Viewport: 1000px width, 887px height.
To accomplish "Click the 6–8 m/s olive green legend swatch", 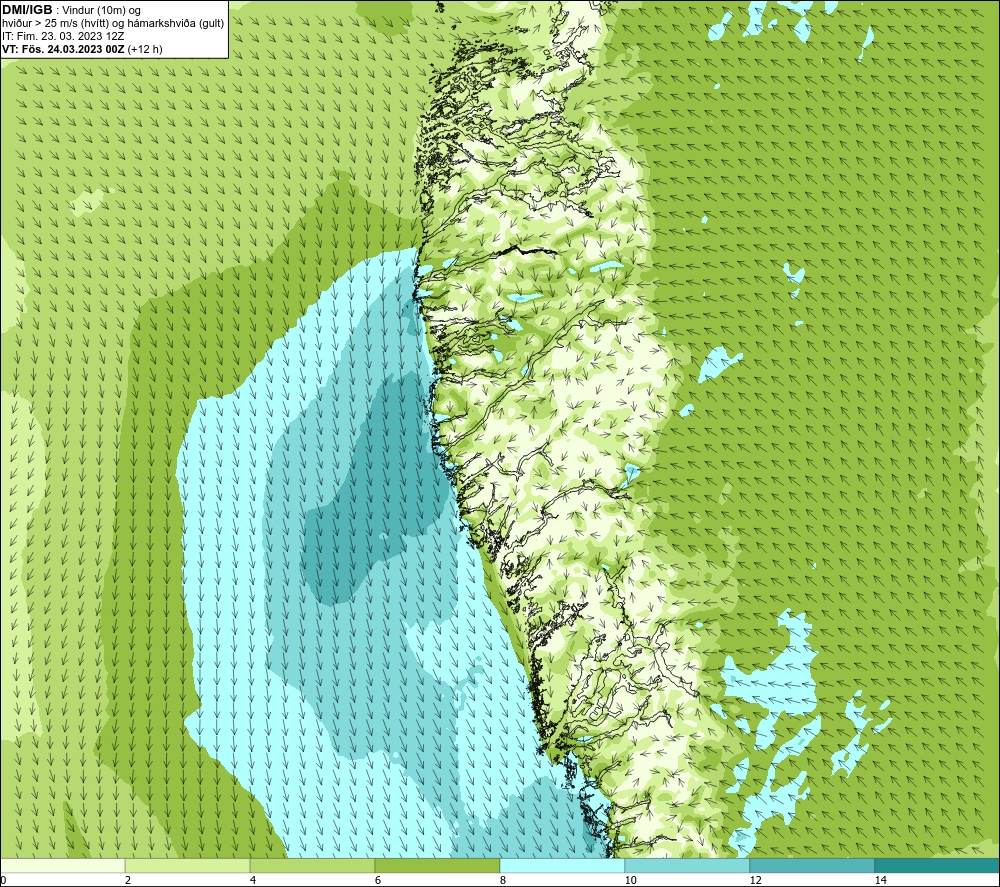I will point(438,865).
